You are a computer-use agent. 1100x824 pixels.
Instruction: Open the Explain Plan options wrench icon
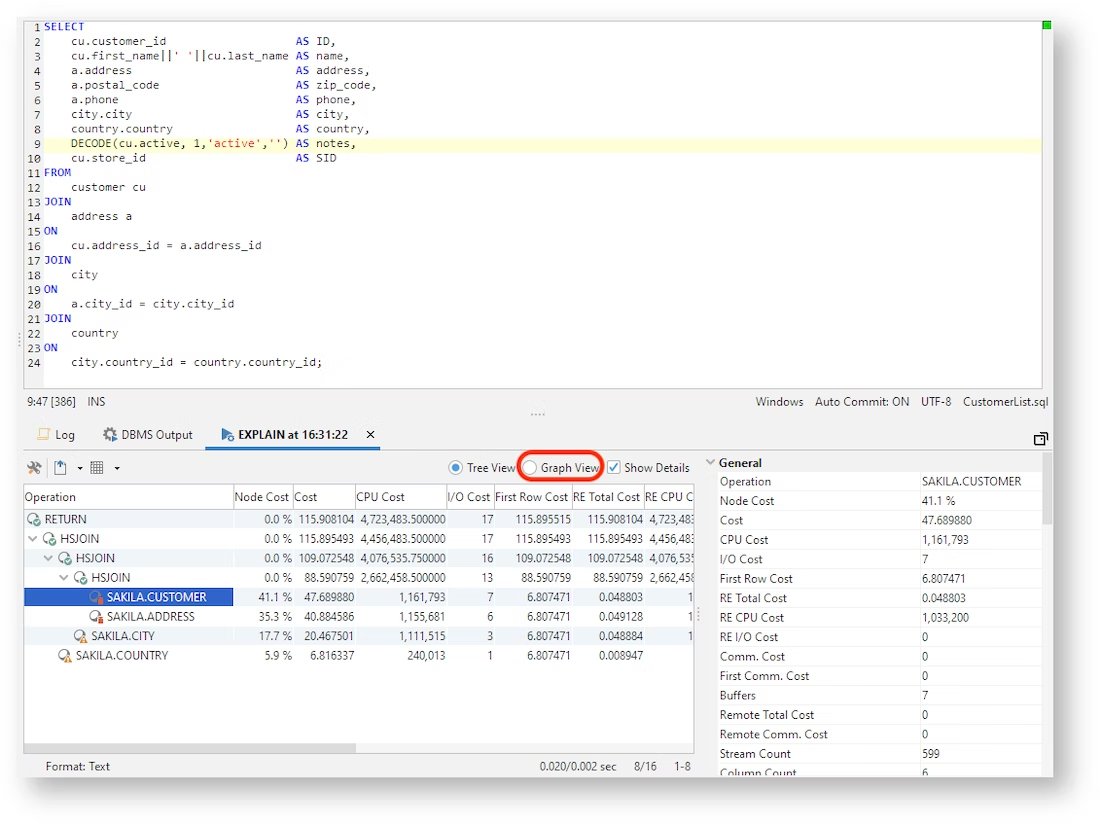click(x=34, y=467)
